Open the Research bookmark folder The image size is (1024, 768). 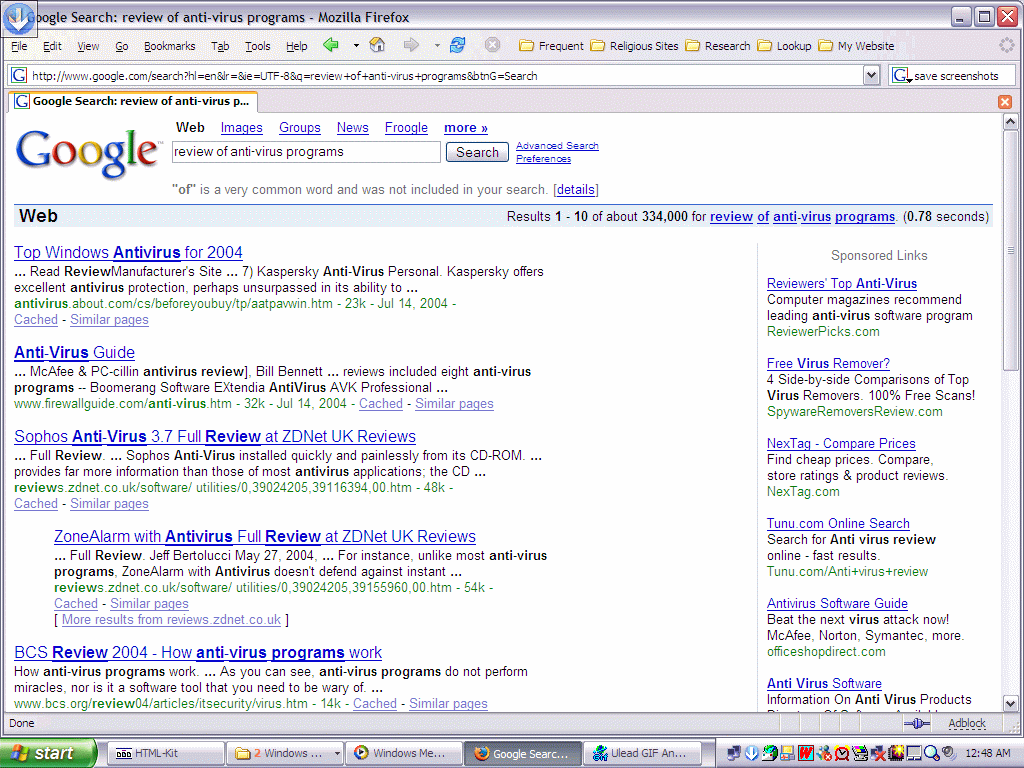click(718, 46)
